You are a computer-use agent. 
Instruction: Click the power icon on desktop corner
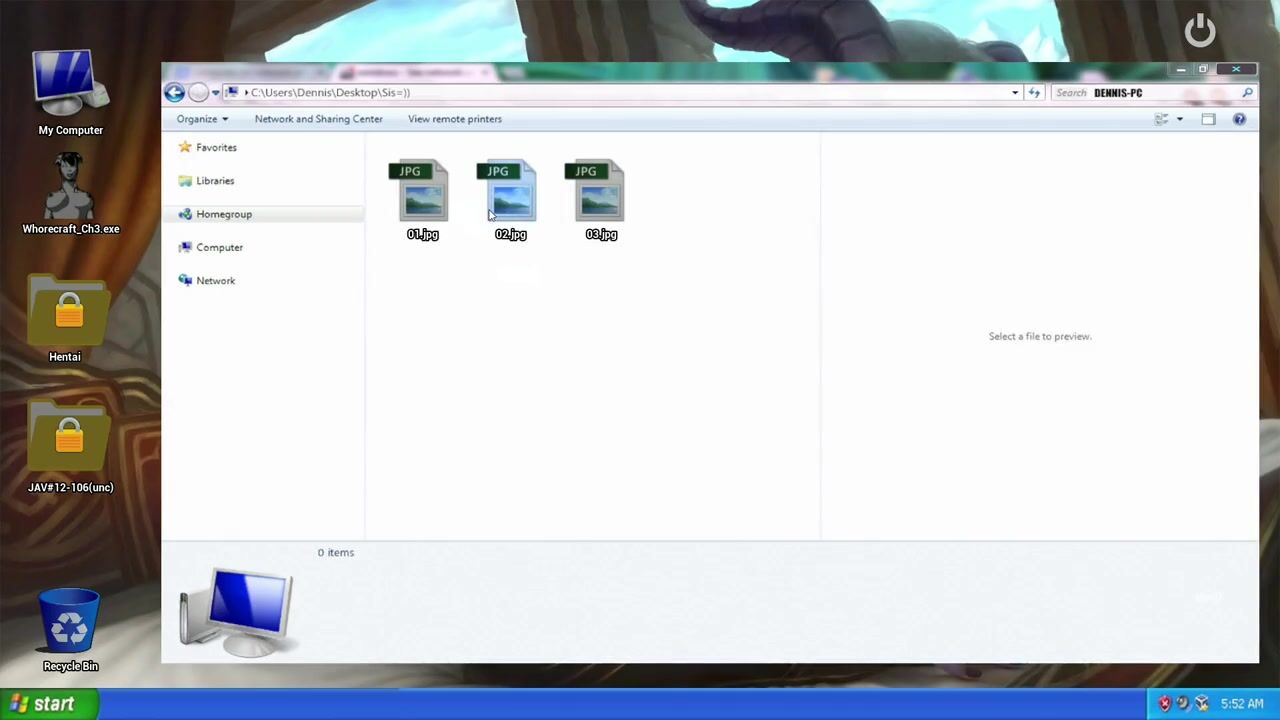1200,31
